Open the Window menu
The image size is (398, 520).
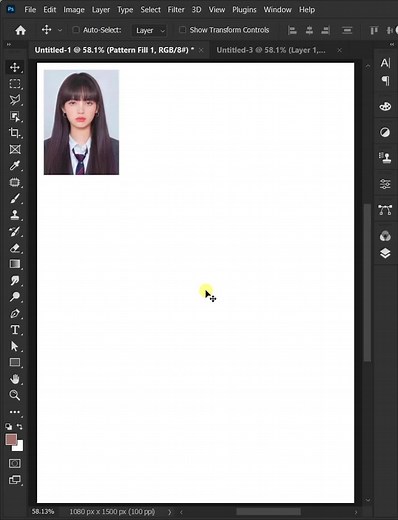278,10
